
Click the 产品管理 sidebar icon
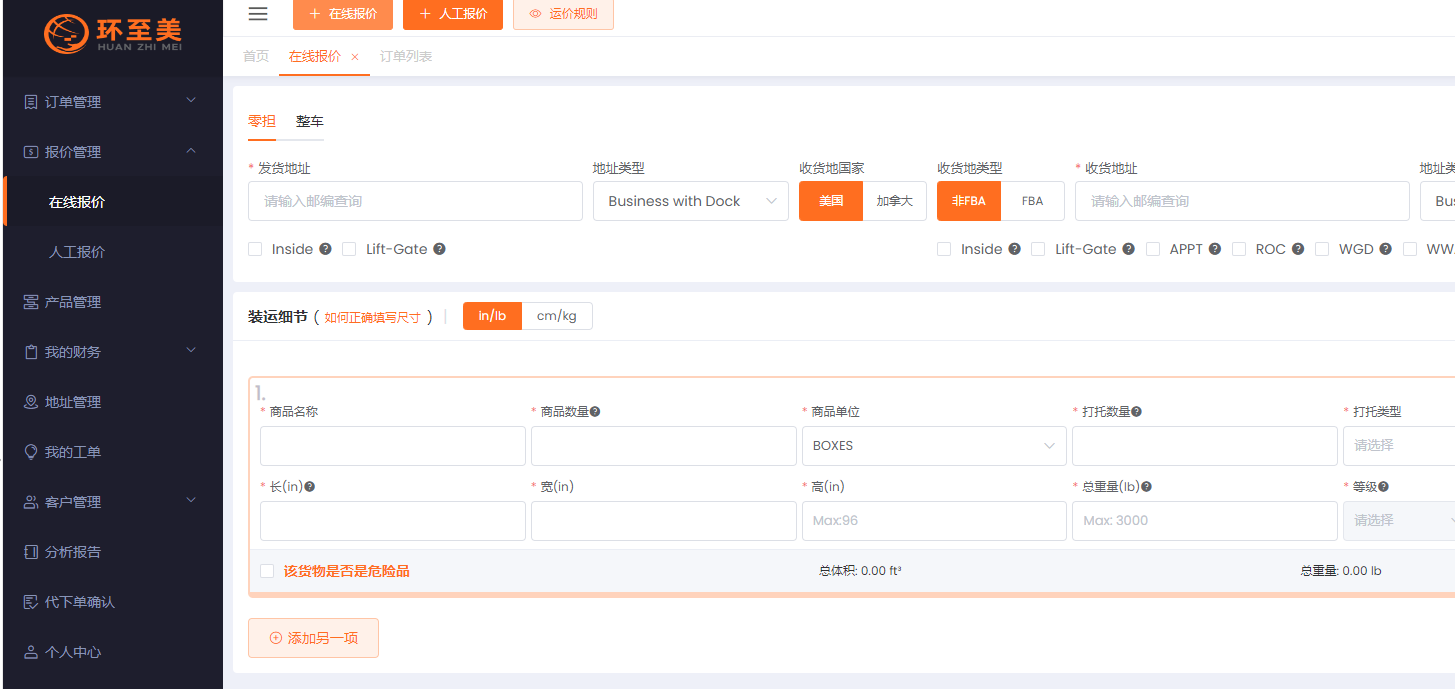[x=31, y=302]
